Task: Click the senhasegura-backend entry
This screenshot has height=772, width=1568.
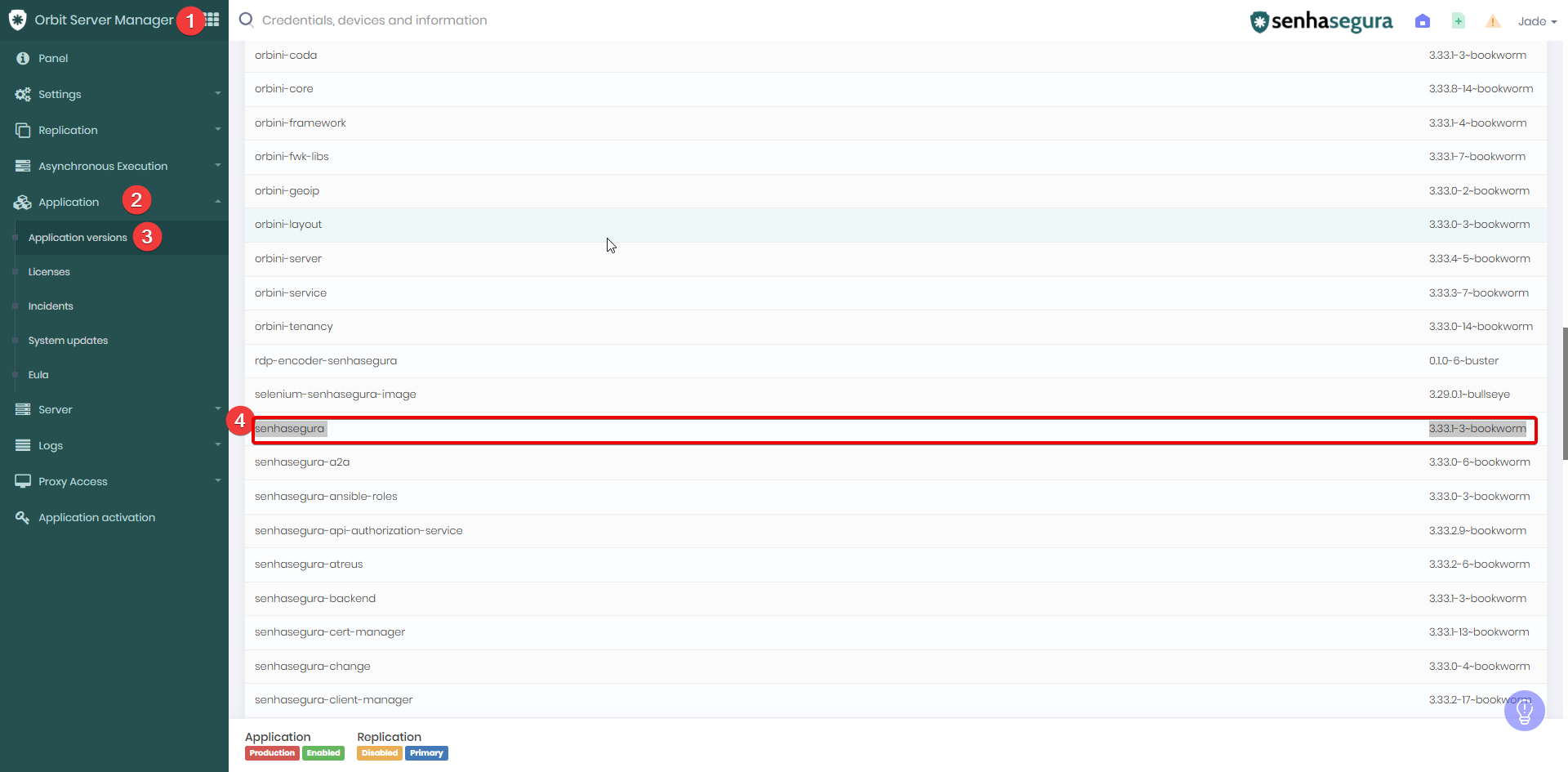Action: (314, 599)
